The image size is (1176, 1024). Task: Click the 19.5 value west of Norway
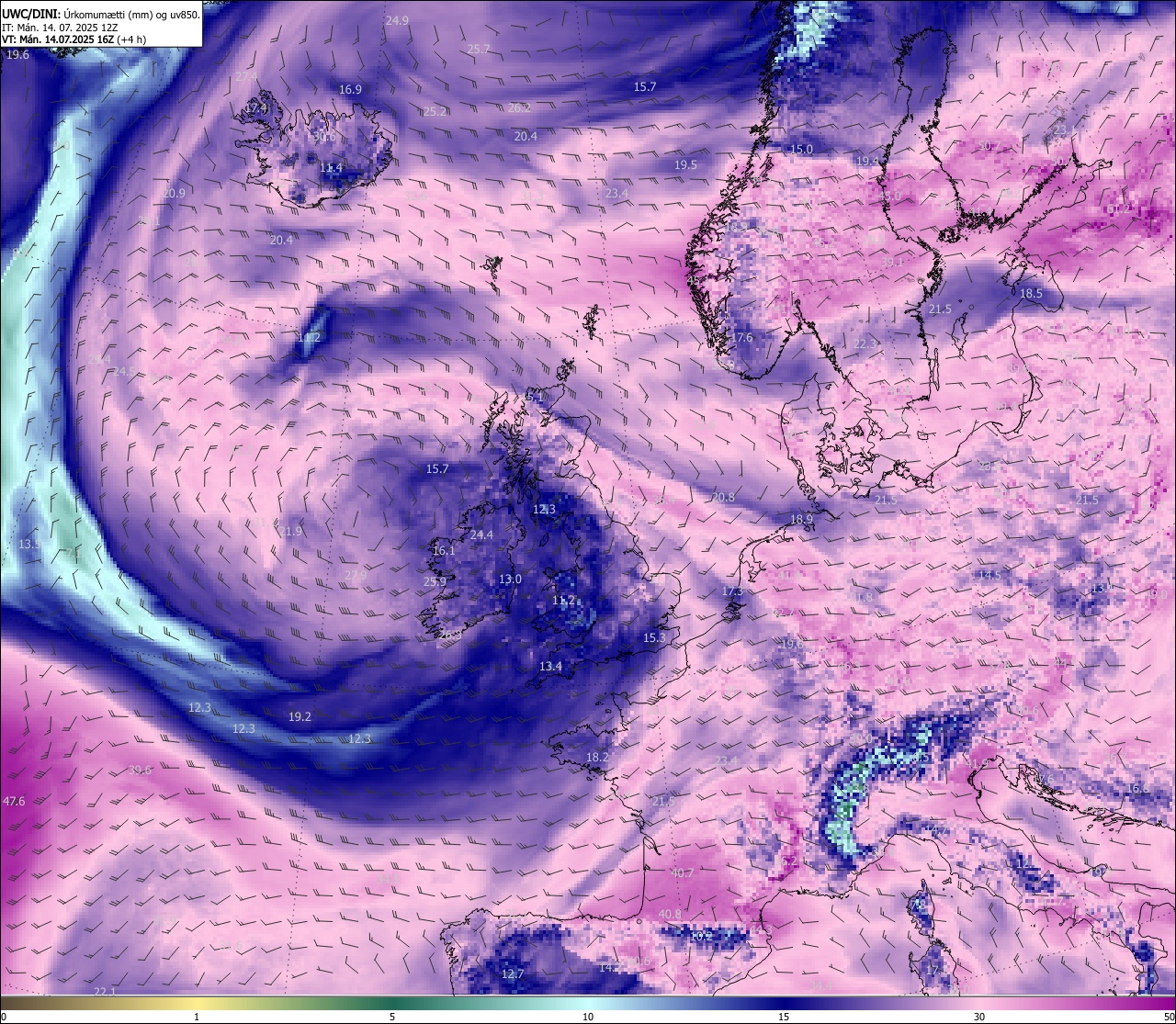tap(685, 165)
